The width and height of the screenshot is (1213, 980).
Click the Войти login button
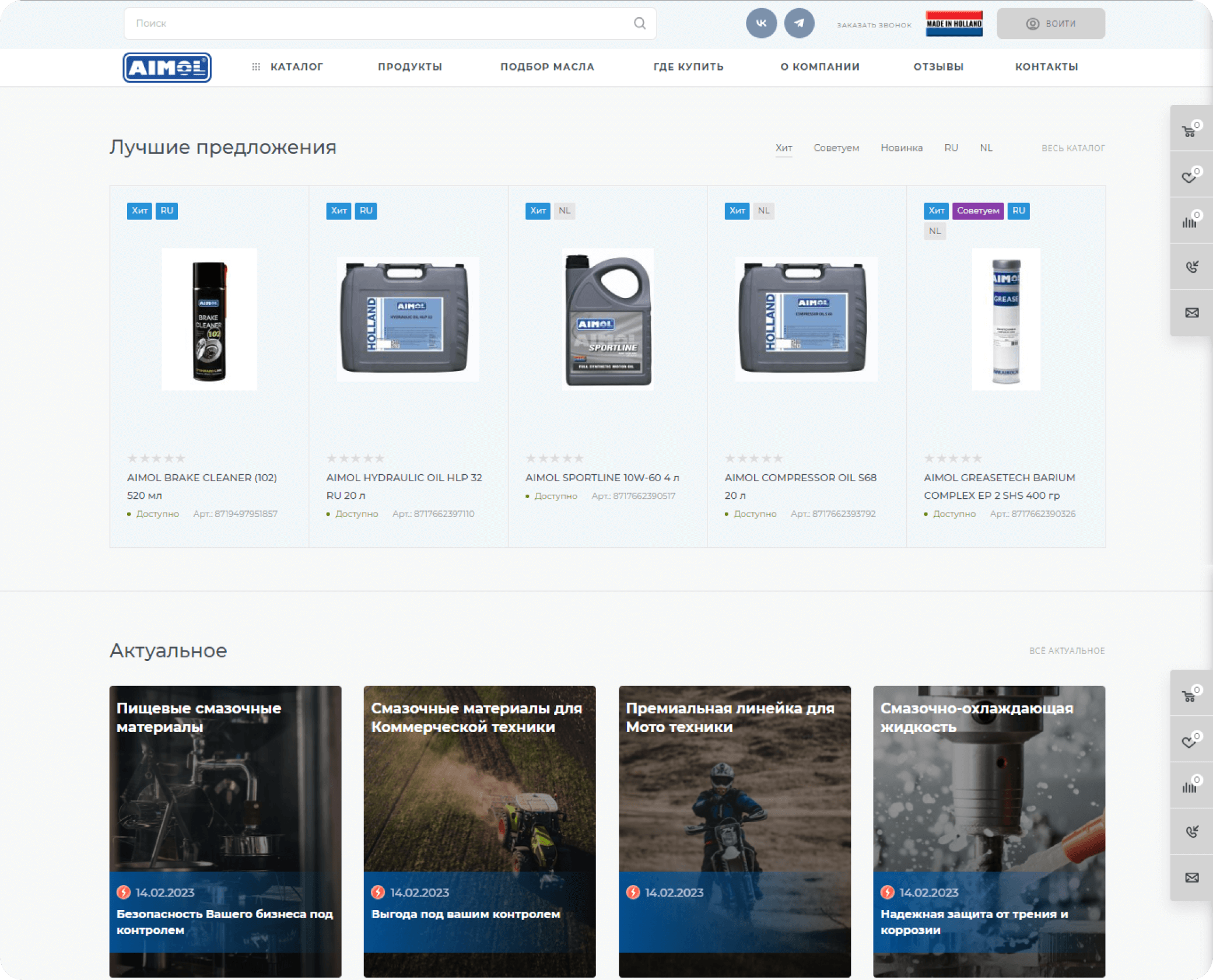[1050, 23]
